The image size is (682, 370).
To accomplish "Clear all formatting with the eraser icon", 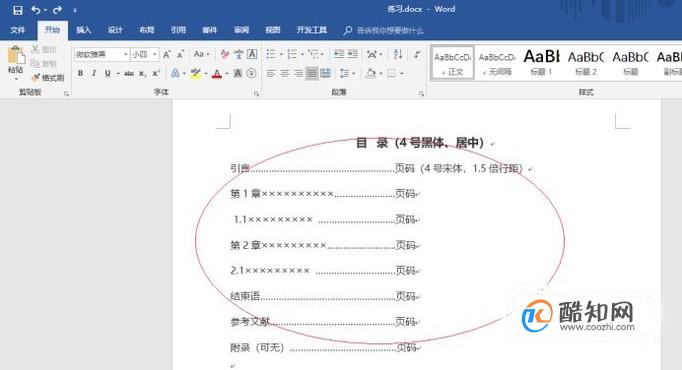I will coord(224,54).
